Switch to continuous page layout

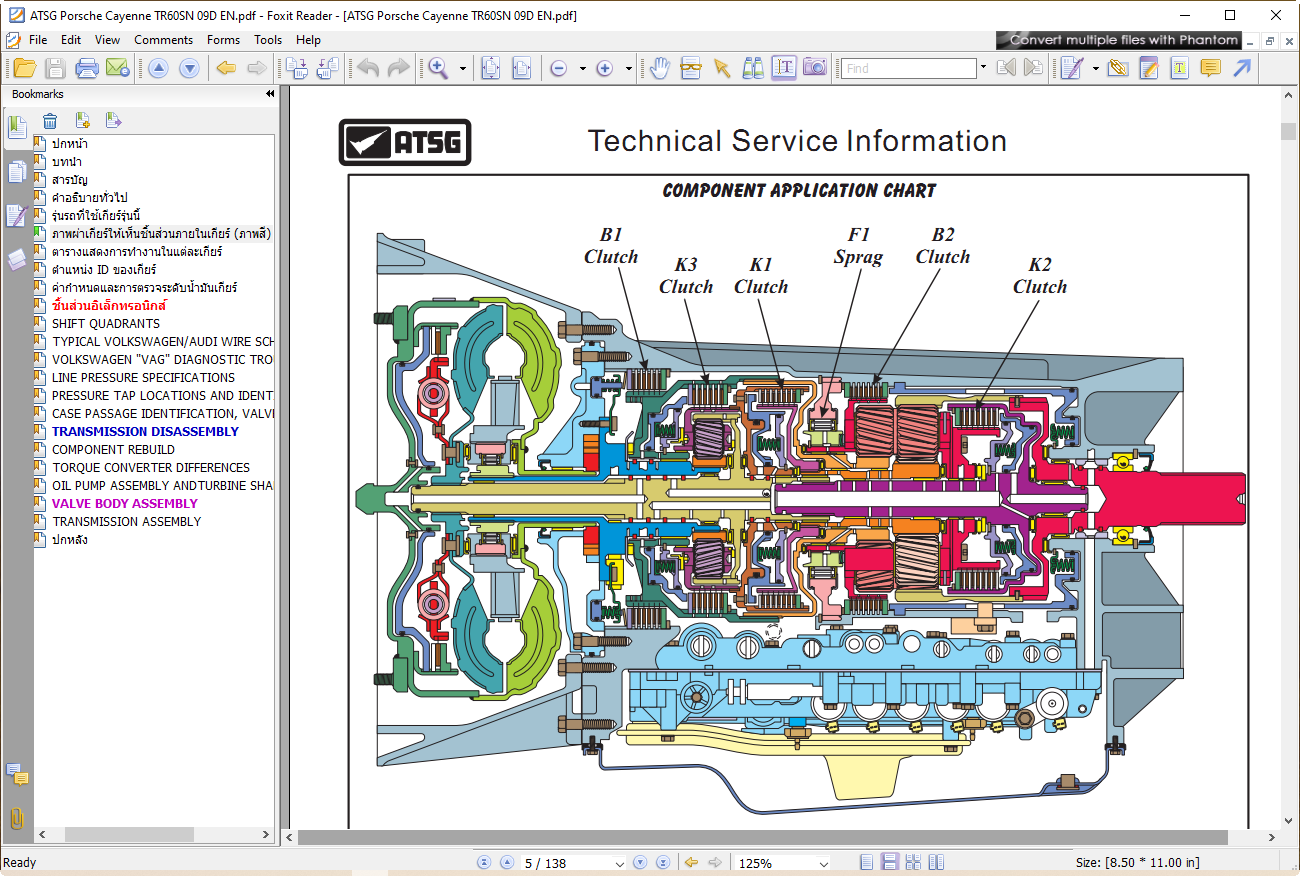click(x=887, y=862)
